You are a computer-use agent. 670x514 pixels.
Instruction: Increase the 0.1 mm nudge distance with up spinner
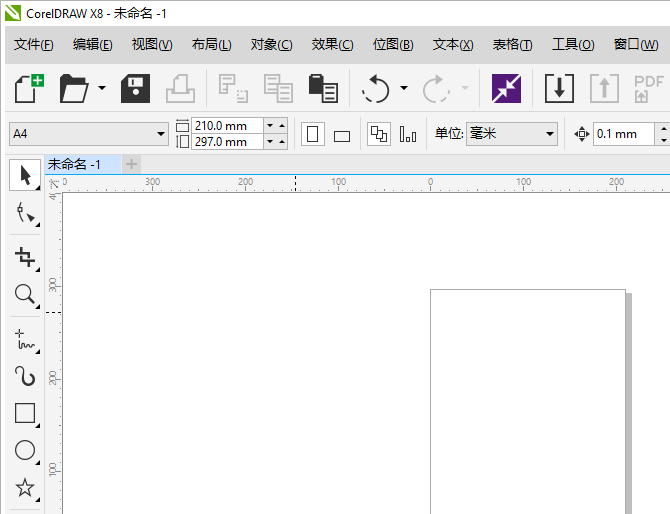[663, 128]
